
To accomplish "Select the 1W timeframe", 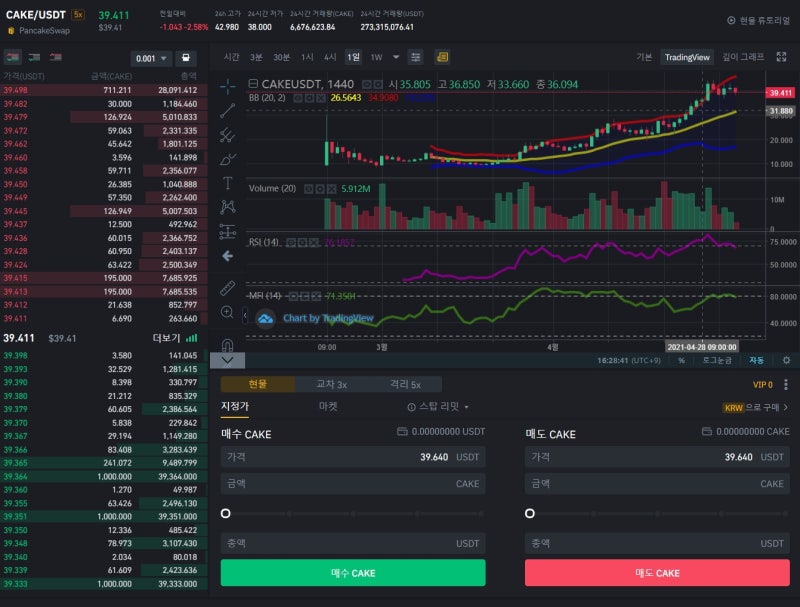I will (x=377, y=57).
